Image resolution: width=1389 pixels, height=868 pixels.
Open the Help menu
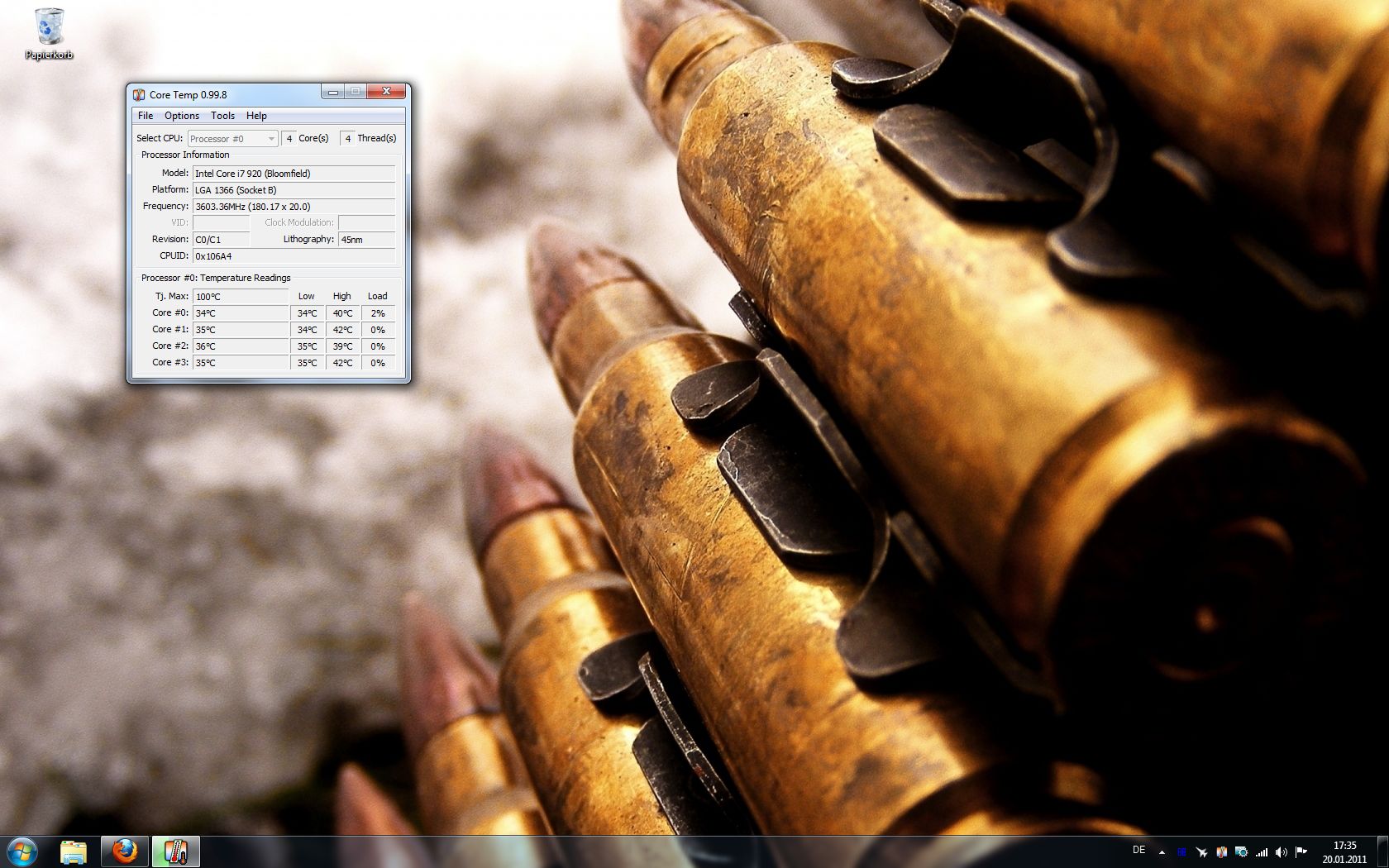click(256, 116)
